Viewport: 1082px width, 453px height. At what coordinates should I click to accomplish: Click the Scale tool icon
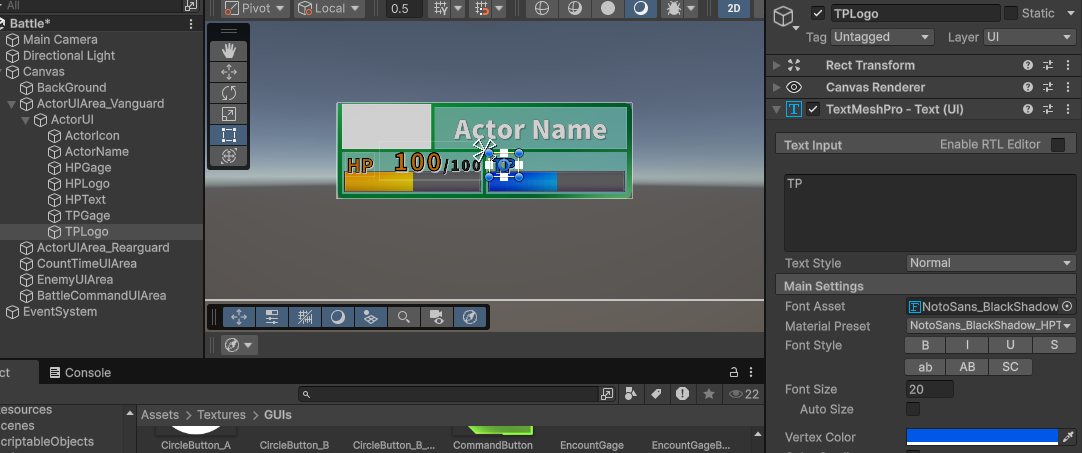point(228,114)
